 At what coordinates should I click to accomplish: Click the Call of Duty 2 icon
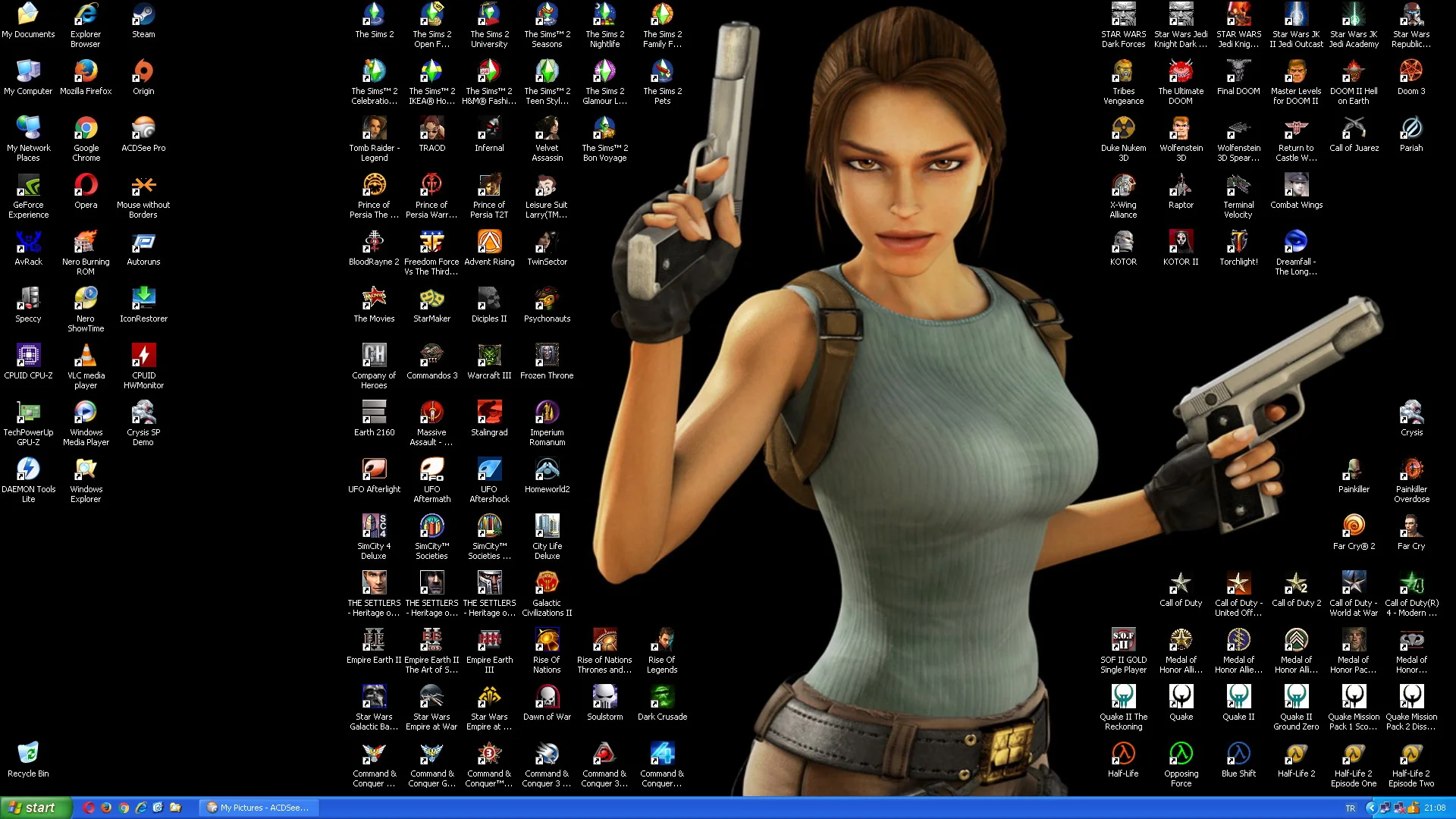pyautogui.click(x=1296, y=589)
